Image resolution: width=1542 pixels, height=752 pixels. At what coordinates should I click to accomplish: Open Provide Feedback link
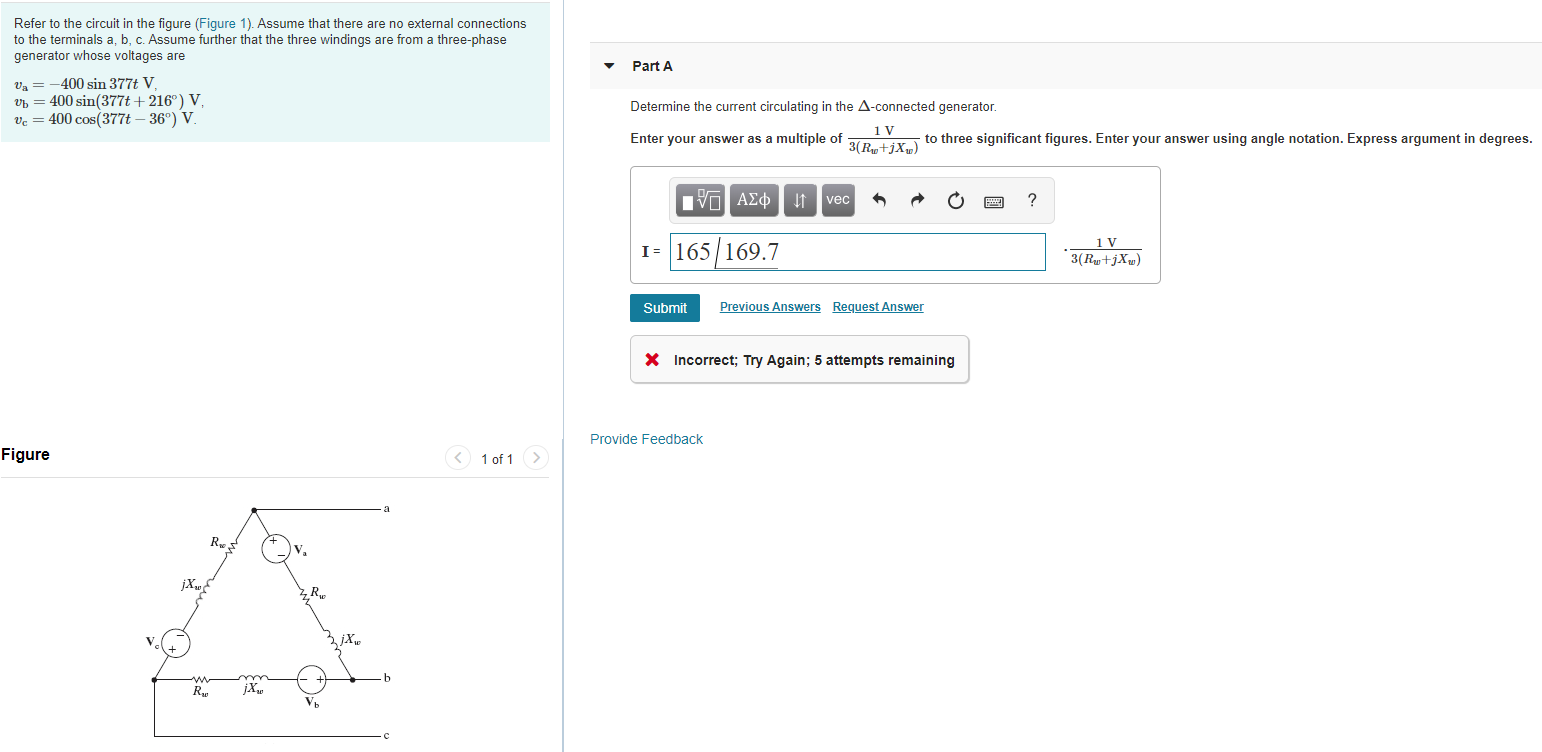coord(646,439)
